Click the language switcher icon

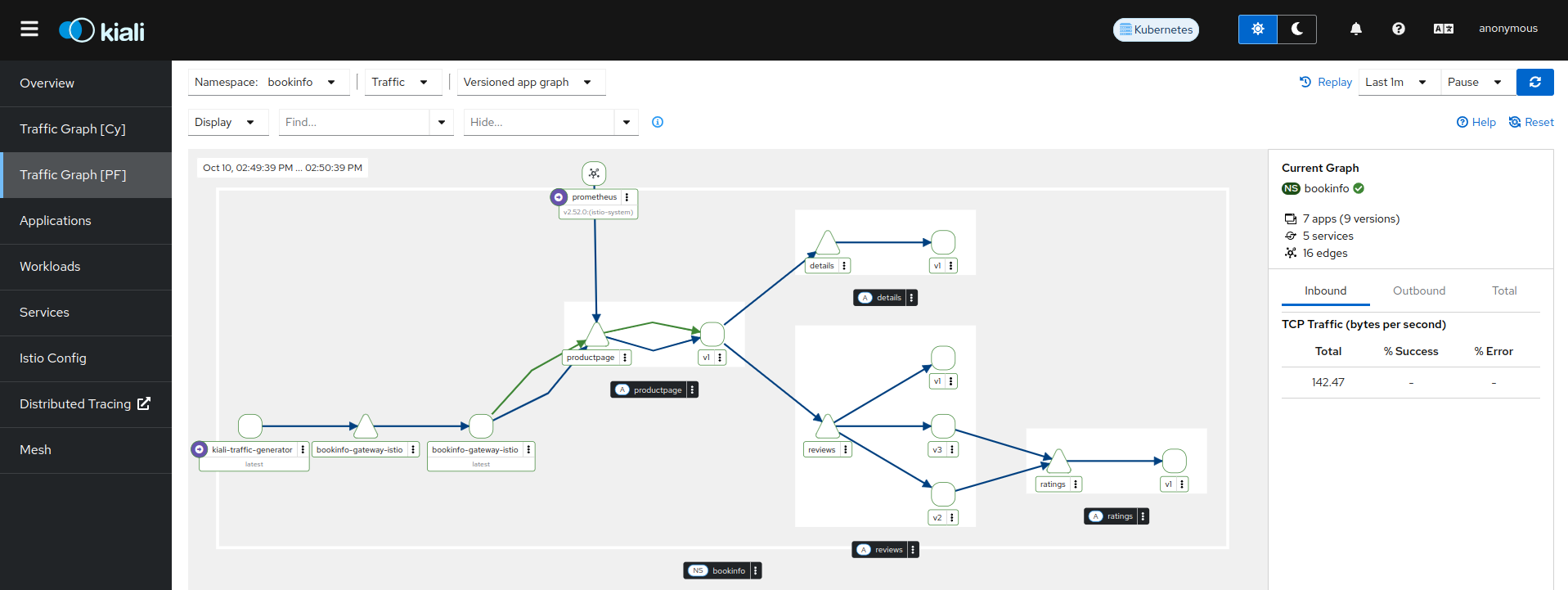1443,29
